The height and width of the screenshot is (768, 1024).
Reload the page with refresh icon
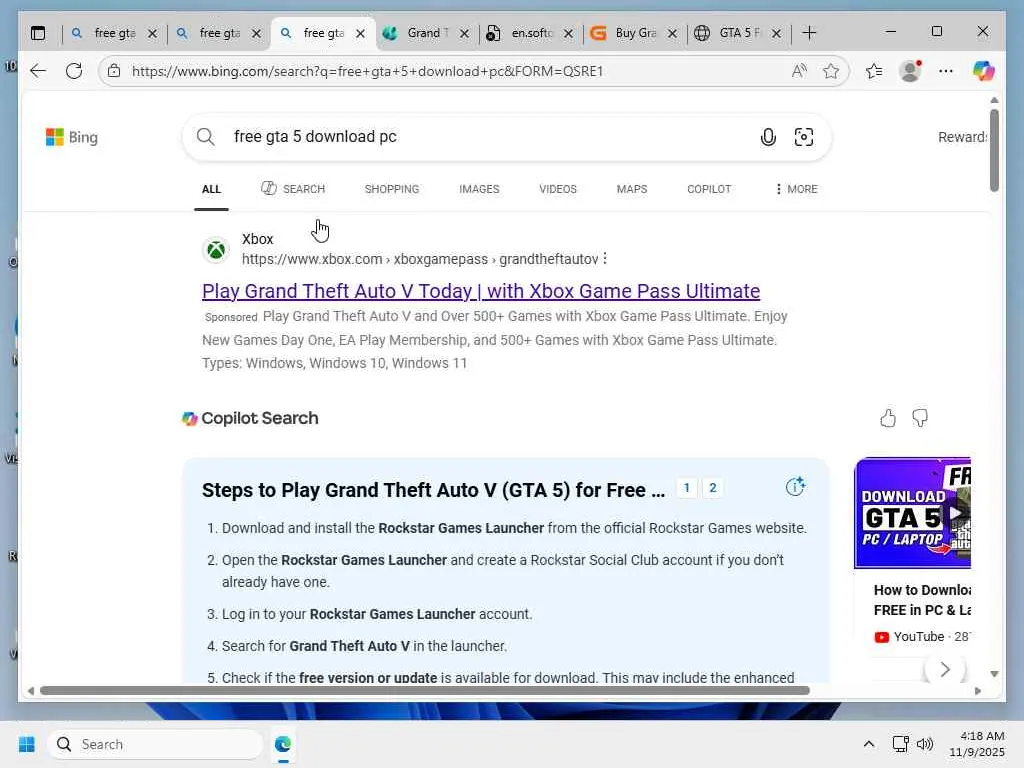pyautogui.click(x=74, y=71)
